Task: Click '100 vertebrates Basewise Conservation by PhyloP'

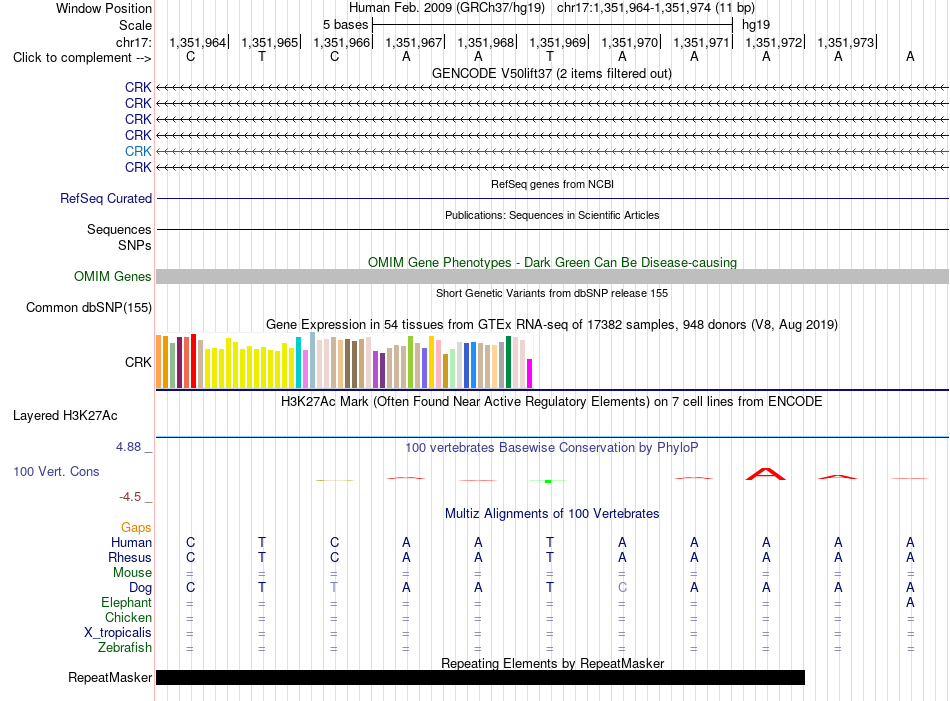Action: tap(552, 448)
